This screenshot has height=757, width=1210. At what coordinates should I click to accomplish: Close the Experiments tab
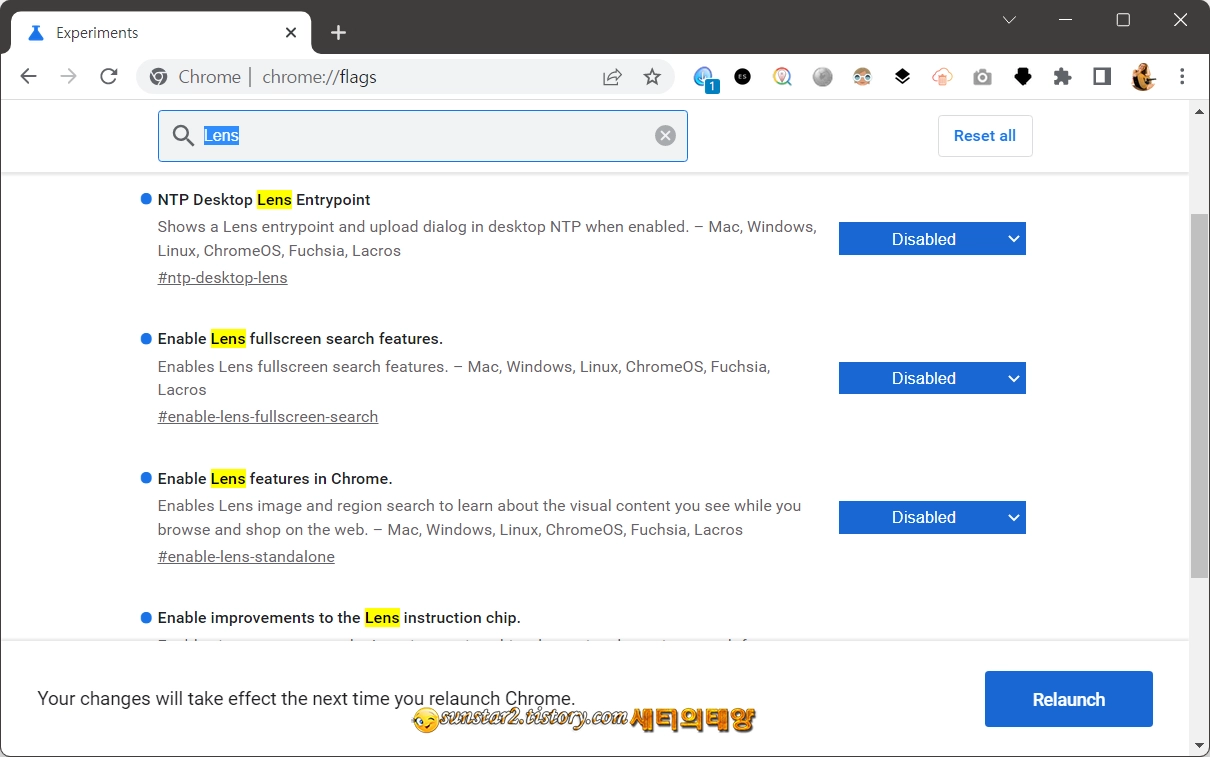tap(291, 32)
